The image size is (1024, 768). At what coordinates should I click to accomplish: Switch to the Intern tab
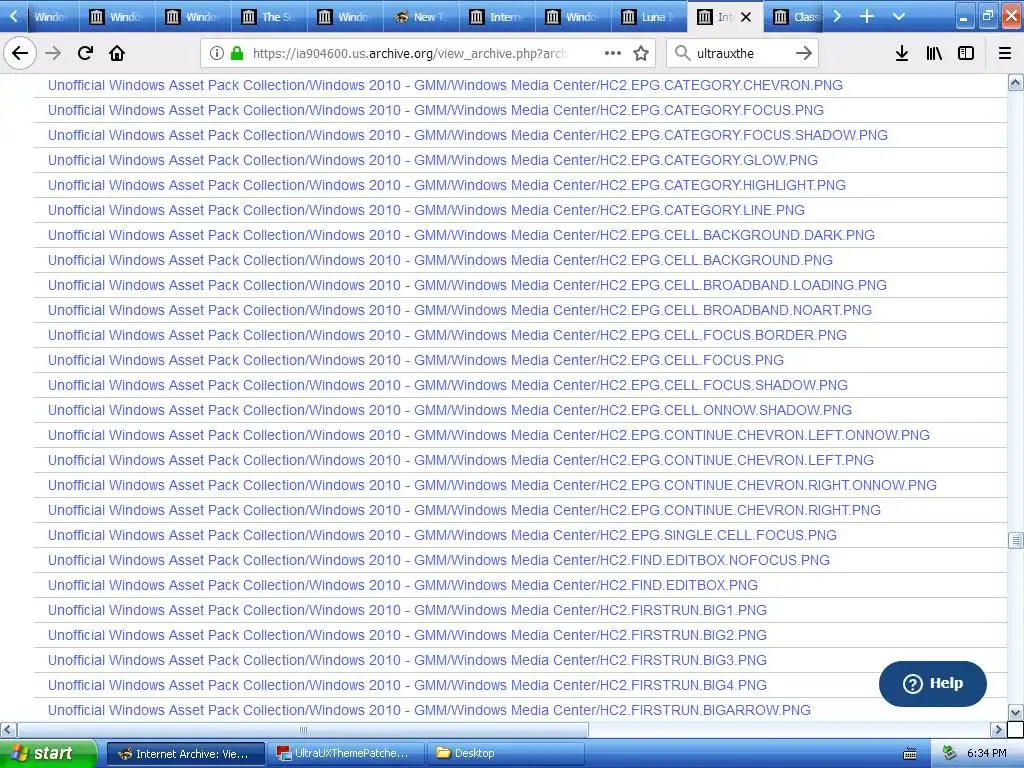[x=496, y=17]
